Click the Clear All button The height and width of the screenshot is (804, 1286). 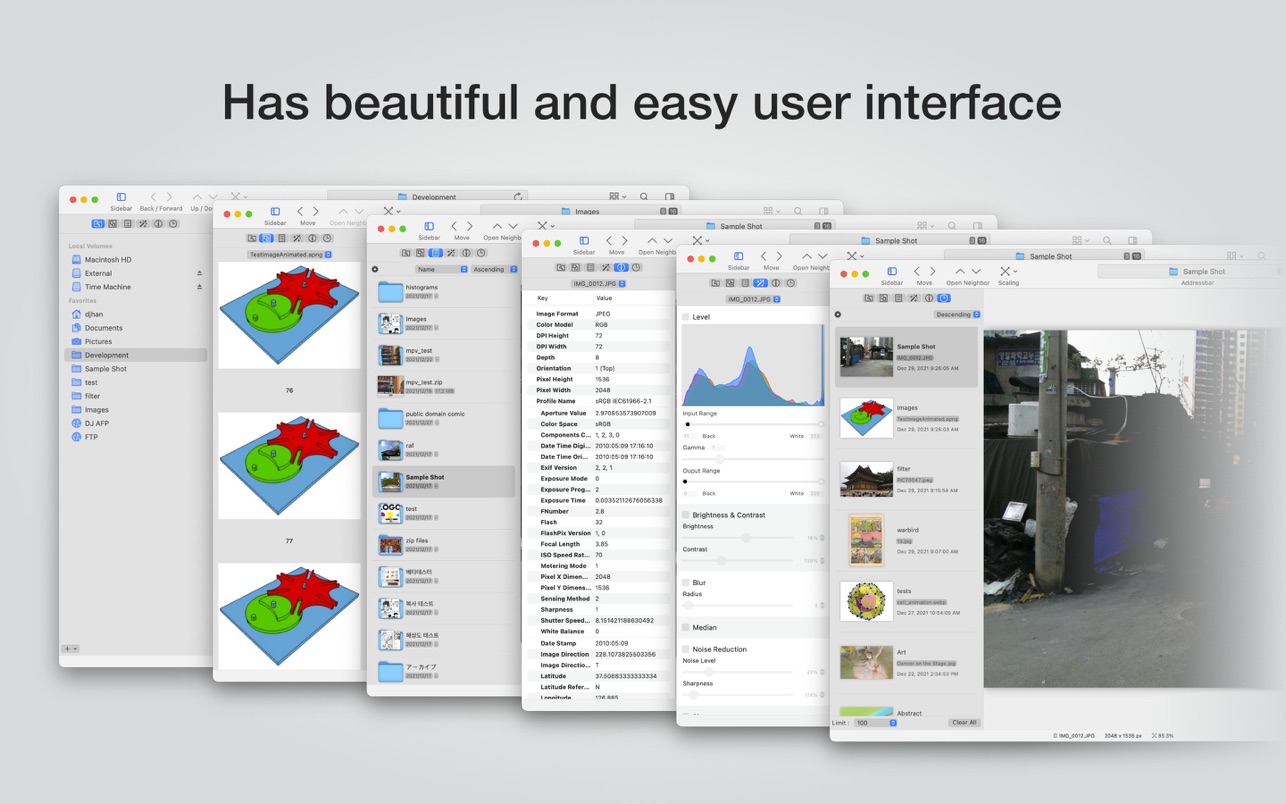tap(964, 722)
